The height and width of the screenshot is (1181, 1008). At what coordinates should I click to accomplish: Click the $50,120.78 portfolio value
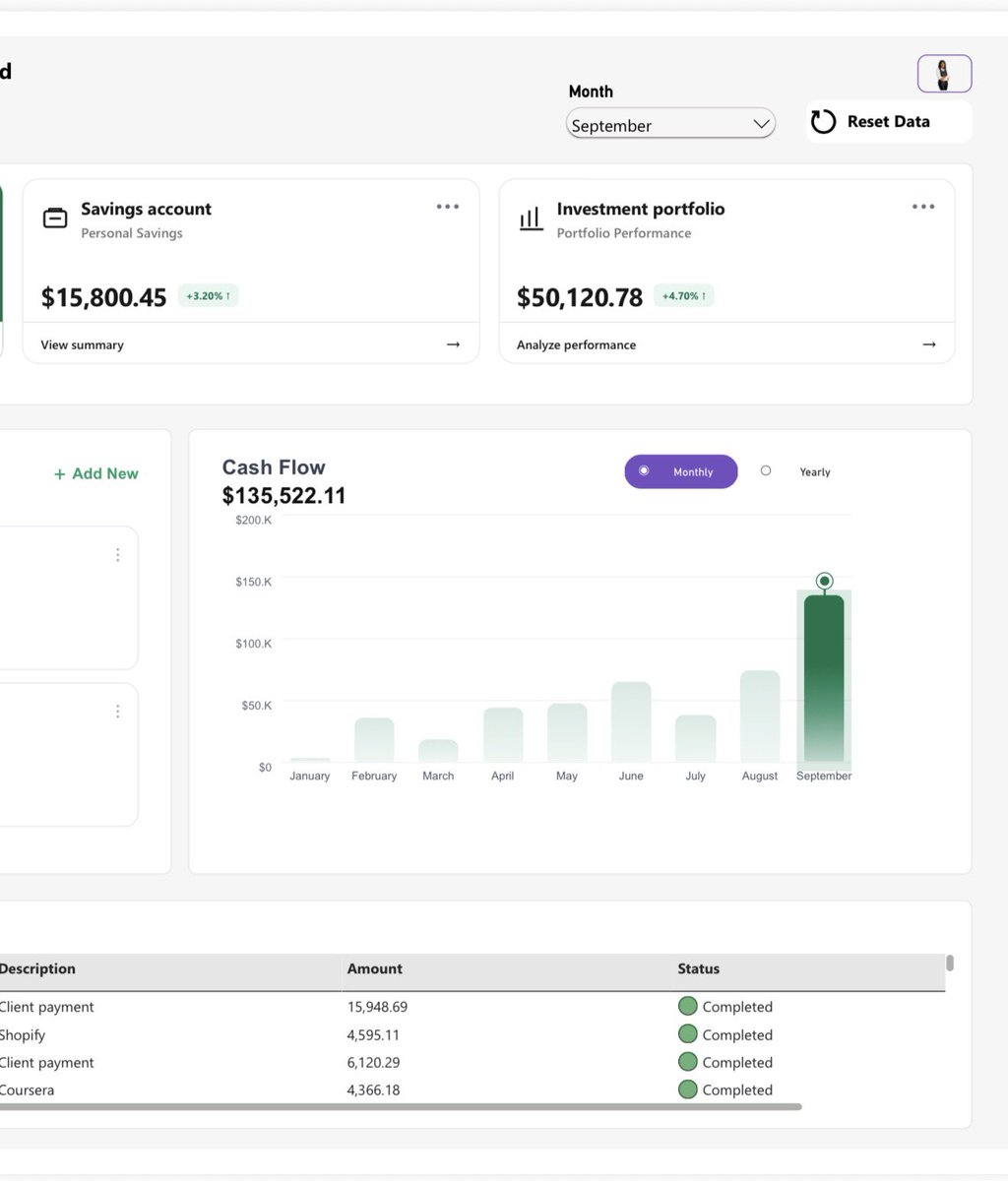click(x=580, y=297)
